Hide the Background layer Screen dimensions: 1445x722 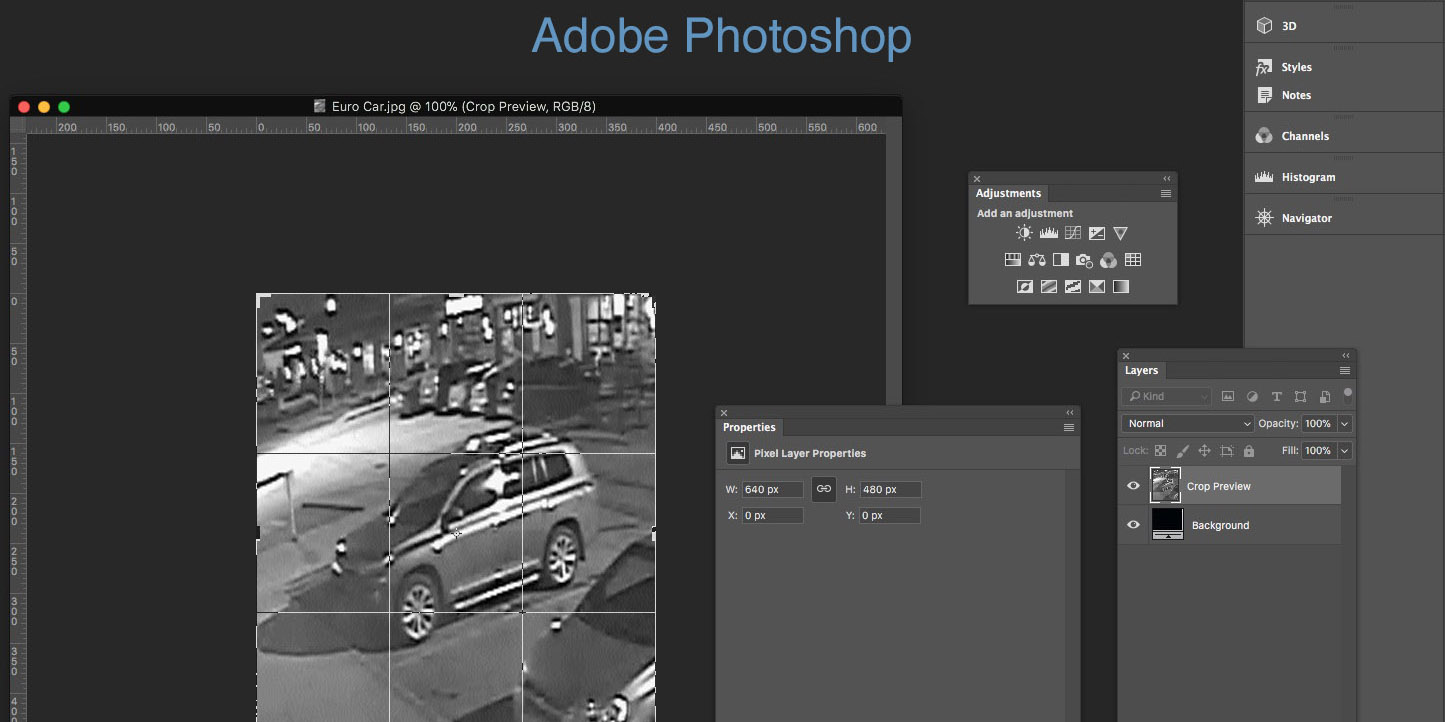[1133, 525]
